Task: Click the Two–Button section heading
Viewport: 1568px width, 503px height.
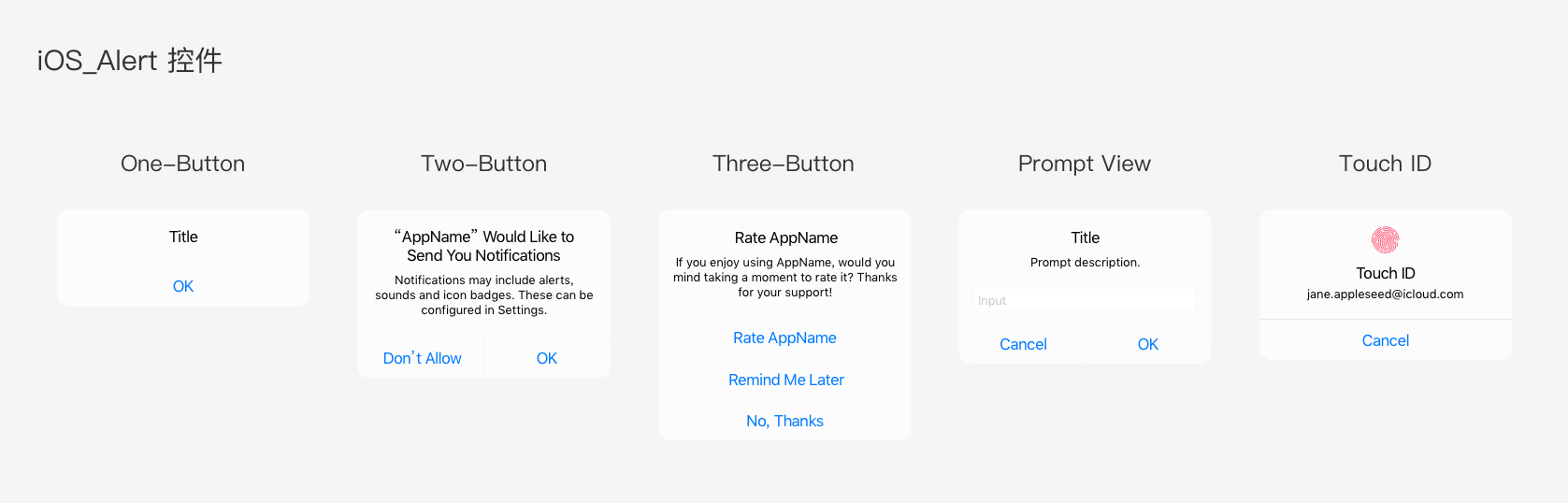Action: pos(483,164)
